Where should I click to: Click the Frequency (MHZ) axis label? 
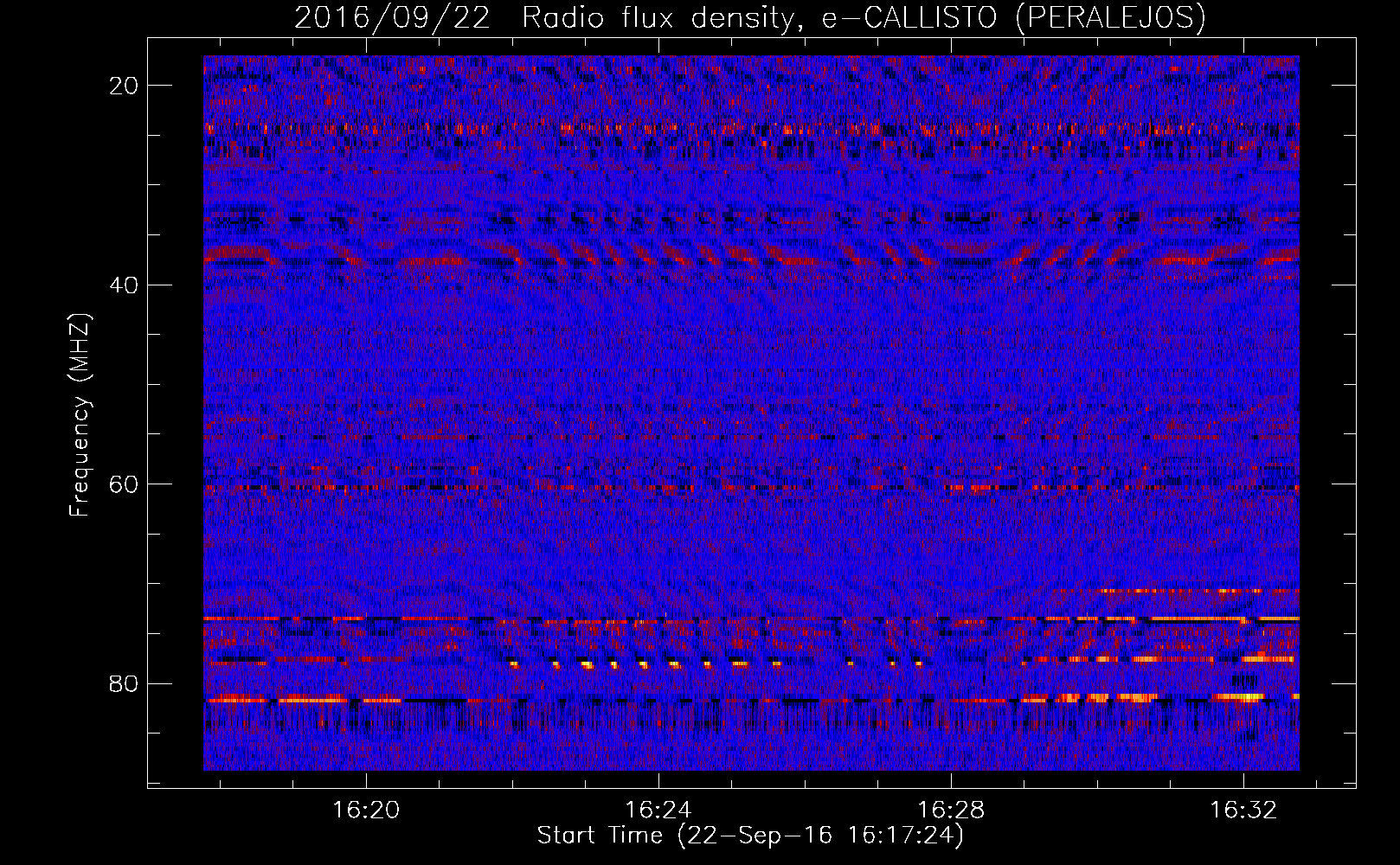(80, 415)
